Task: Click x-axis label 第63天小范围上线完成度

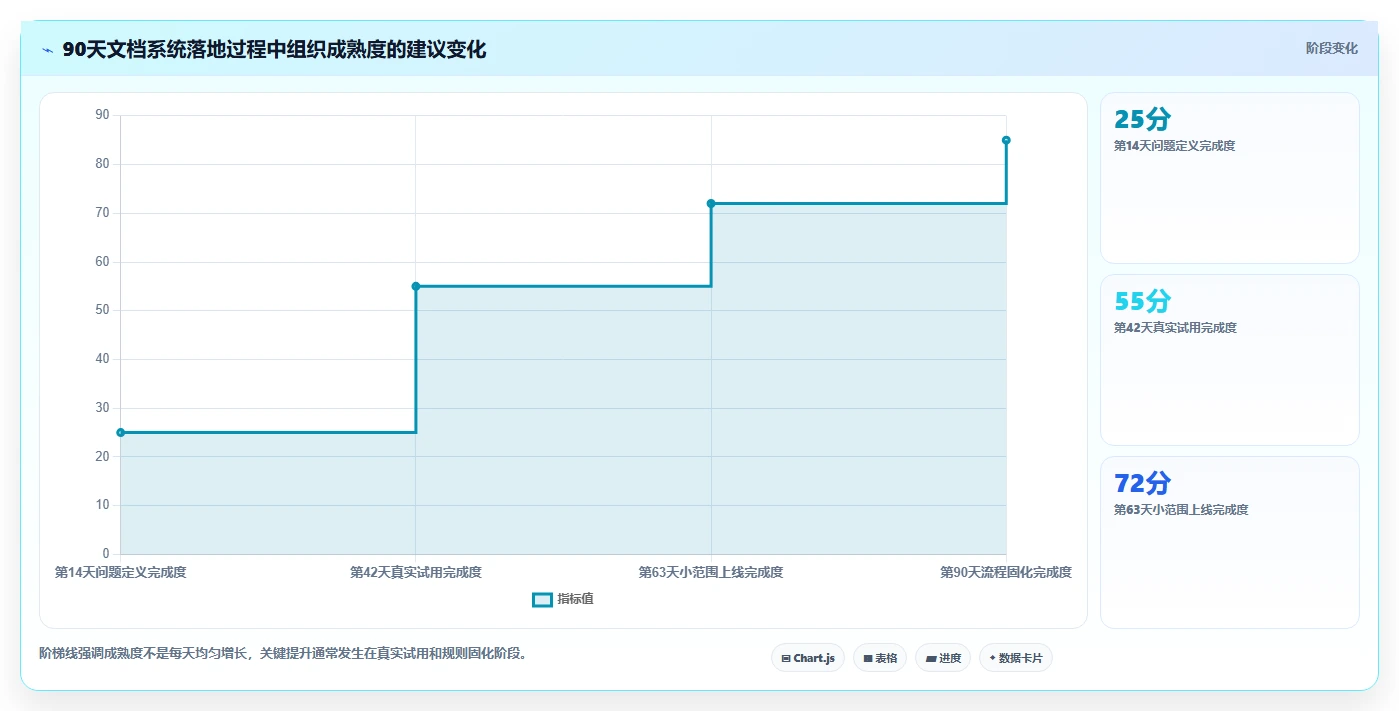Action: click(x=711, y=573)
